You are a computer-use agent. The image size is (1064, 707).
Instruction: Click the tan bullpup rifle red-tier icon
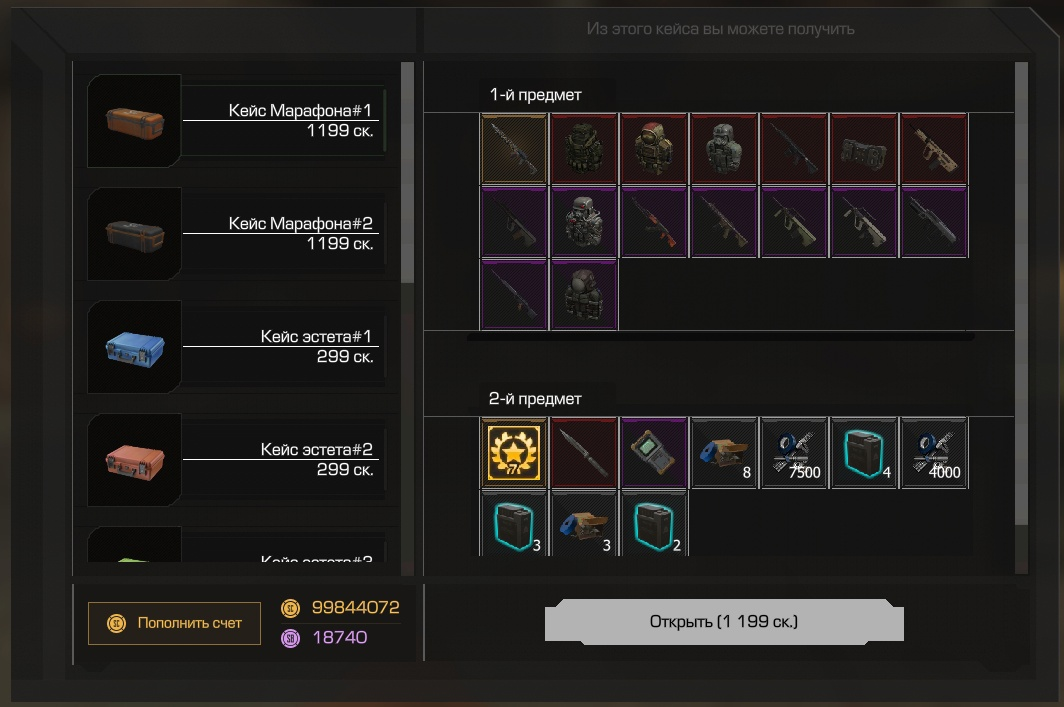tap(934, 149)
